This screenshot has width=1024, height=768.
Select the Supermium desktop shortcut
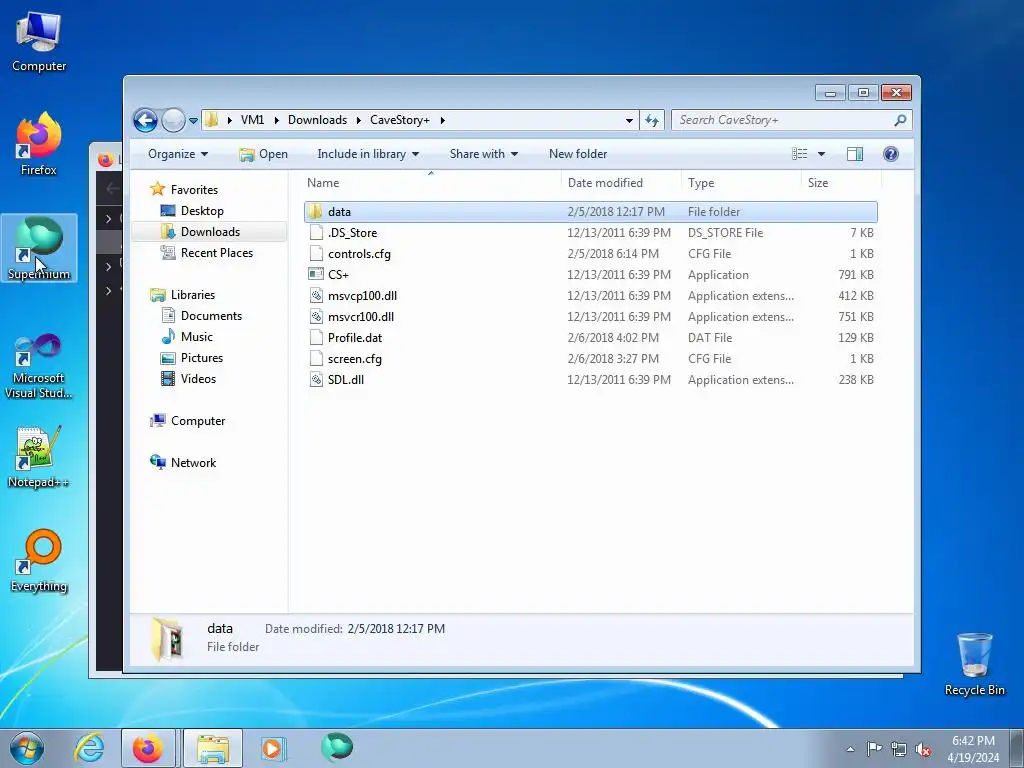click(x=39, y=248)
